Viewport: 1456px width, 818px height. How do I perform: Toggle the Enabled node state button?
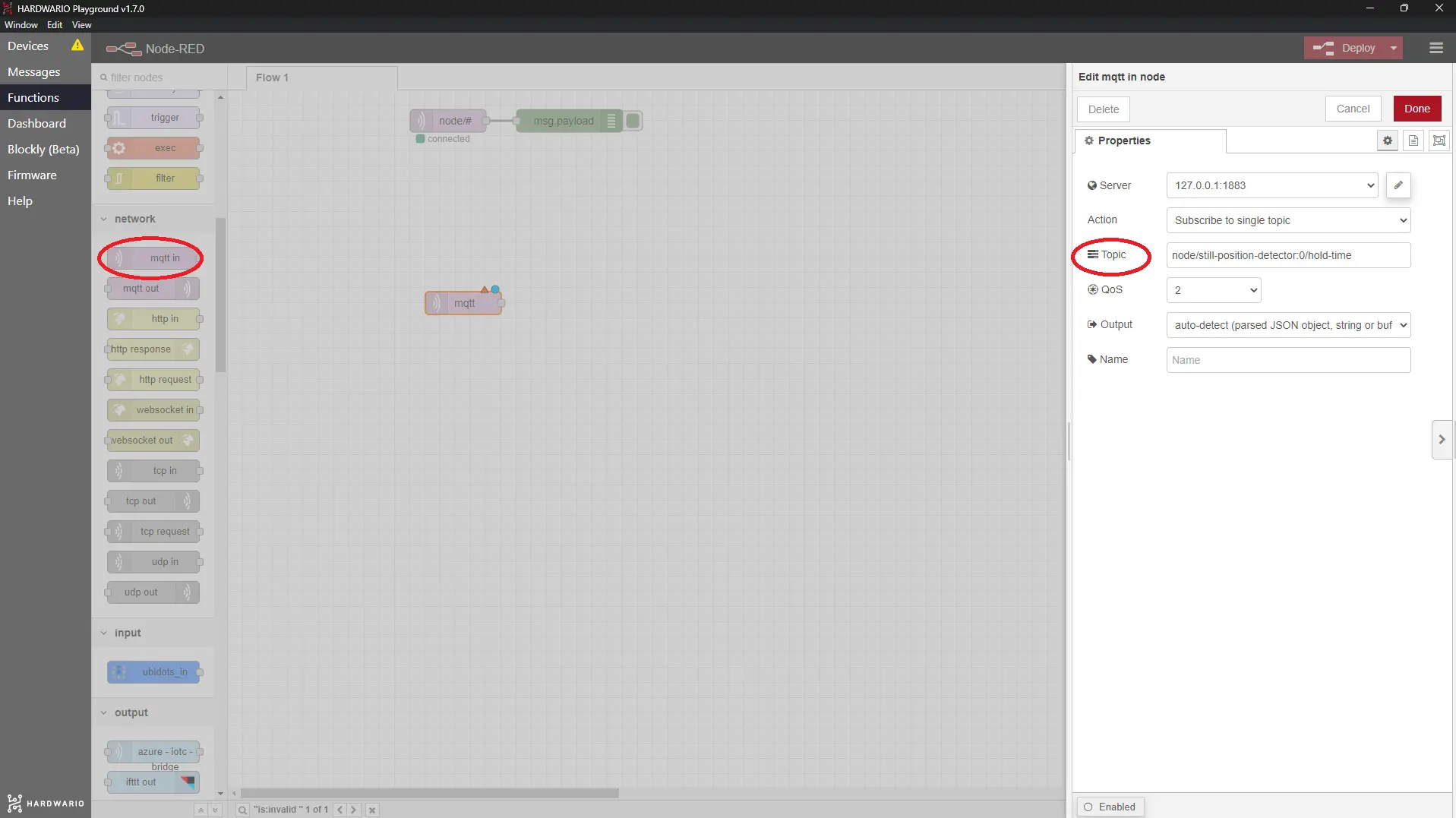point(1110,807)
